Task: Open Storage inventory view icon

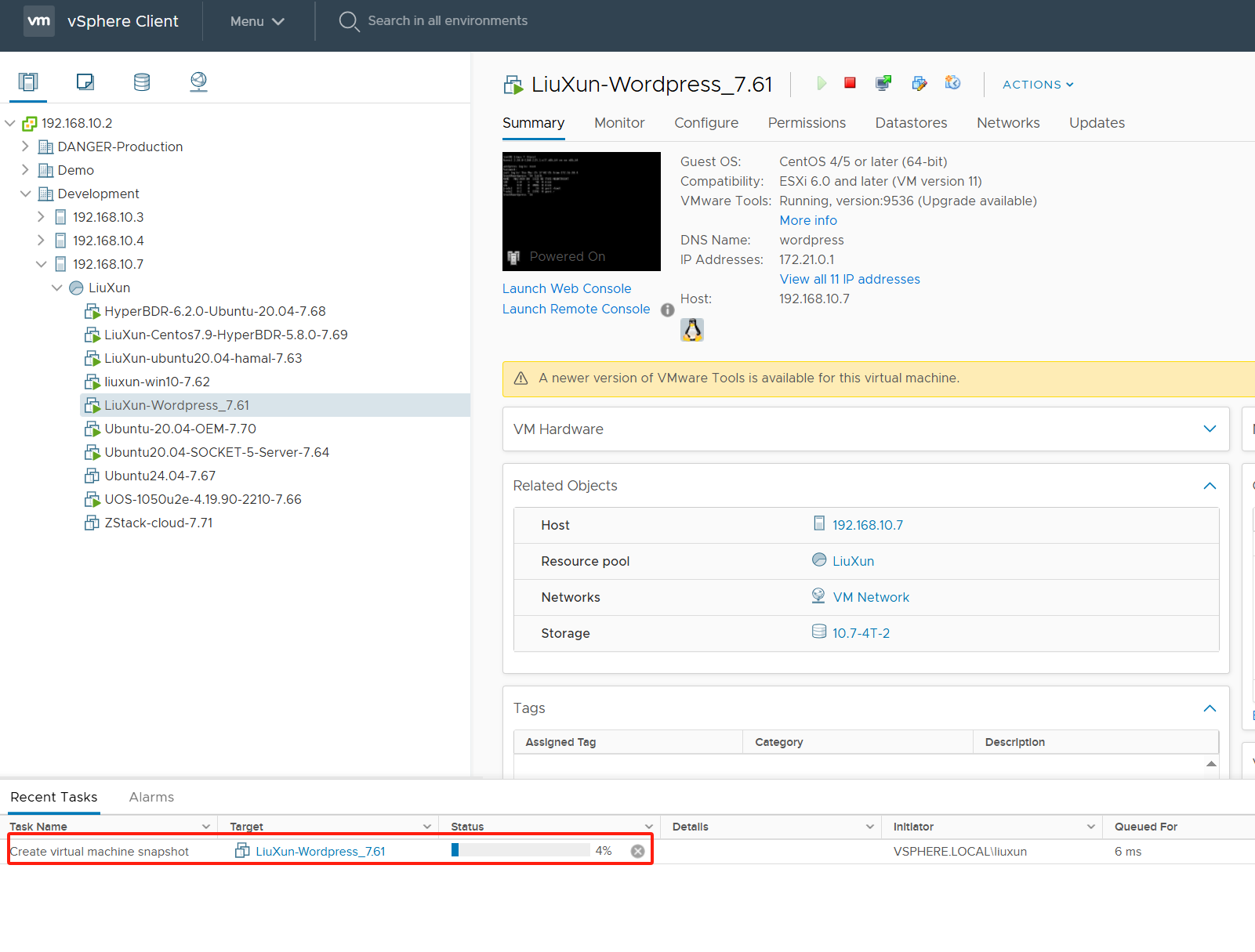Action: coord(142,81)
